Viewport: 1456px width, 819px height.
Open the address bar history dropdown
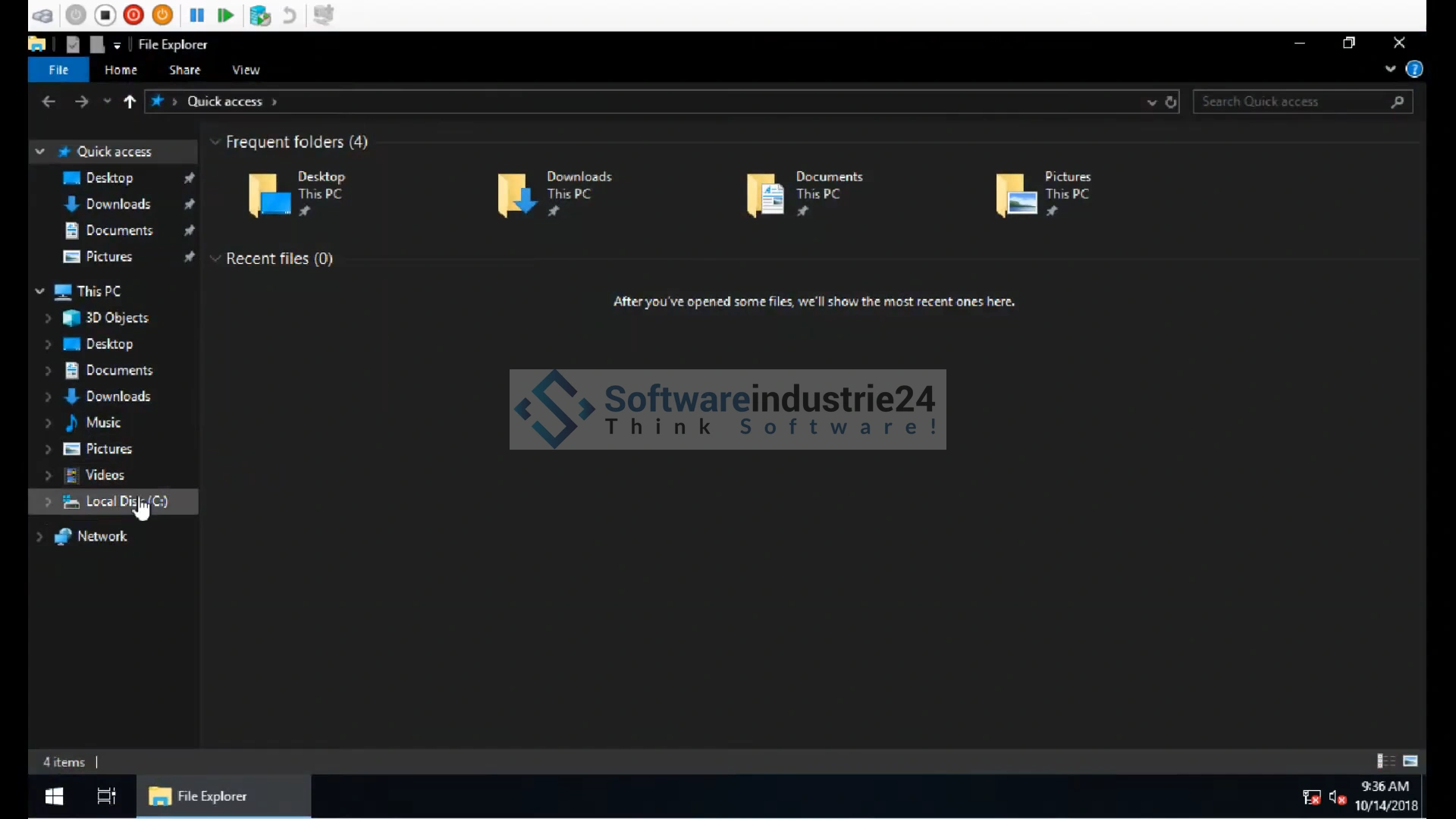point(1151,102)
